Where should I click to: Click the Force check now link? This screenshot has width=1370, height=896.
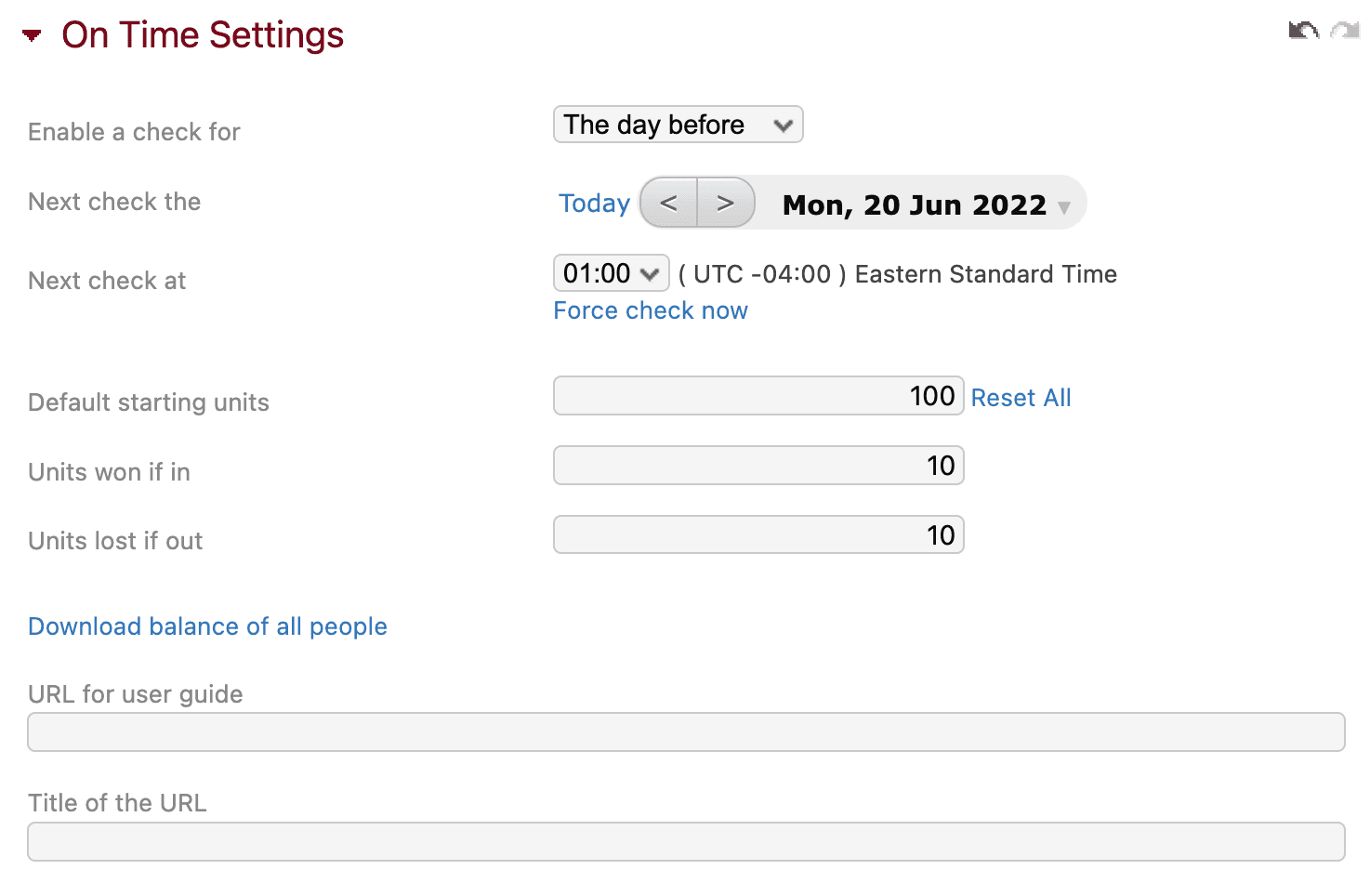pyautogui.click(x=650, y=310)
